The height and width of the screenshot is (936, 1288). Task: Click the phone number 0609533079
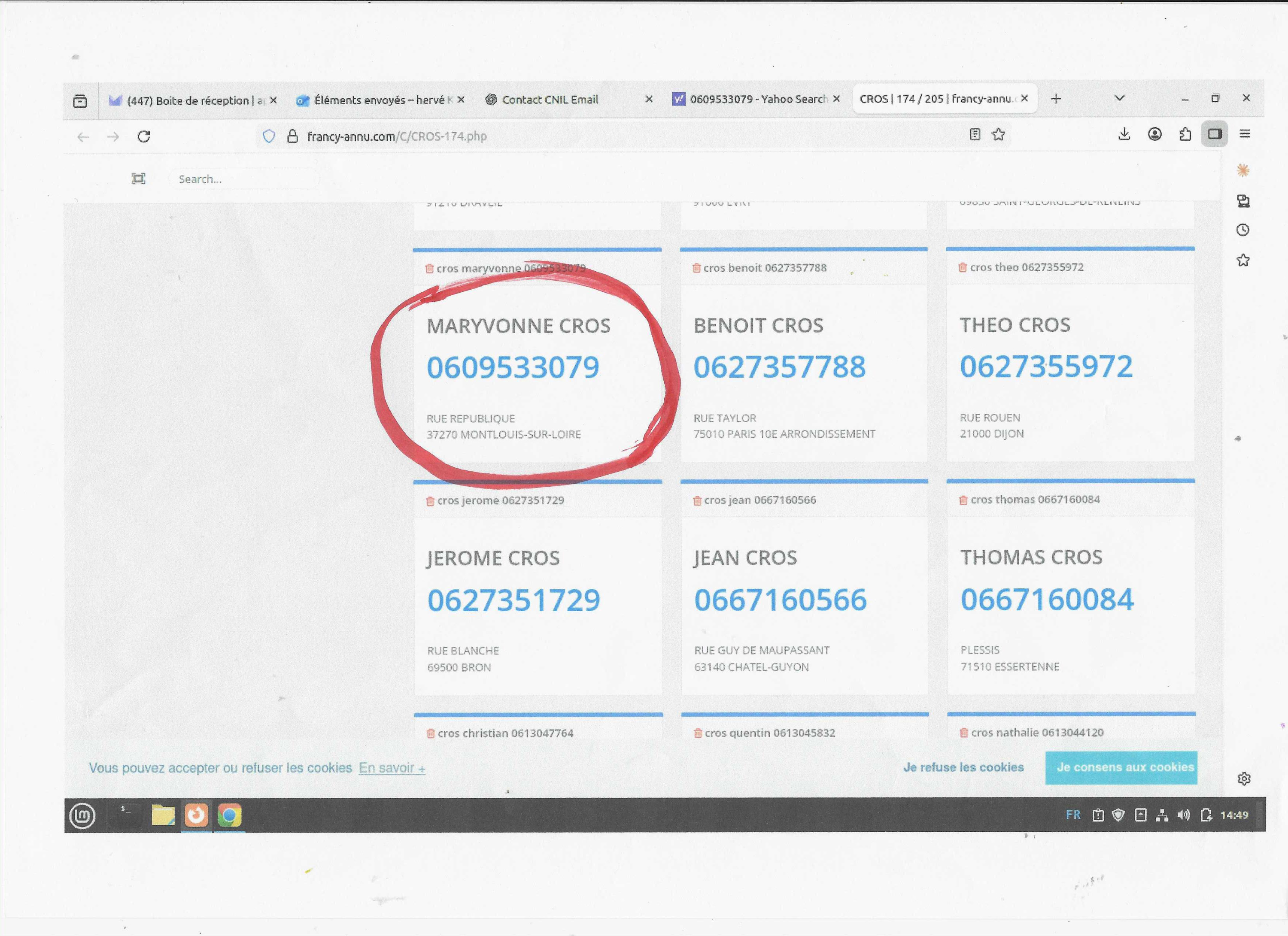click(x=513, y=367)
